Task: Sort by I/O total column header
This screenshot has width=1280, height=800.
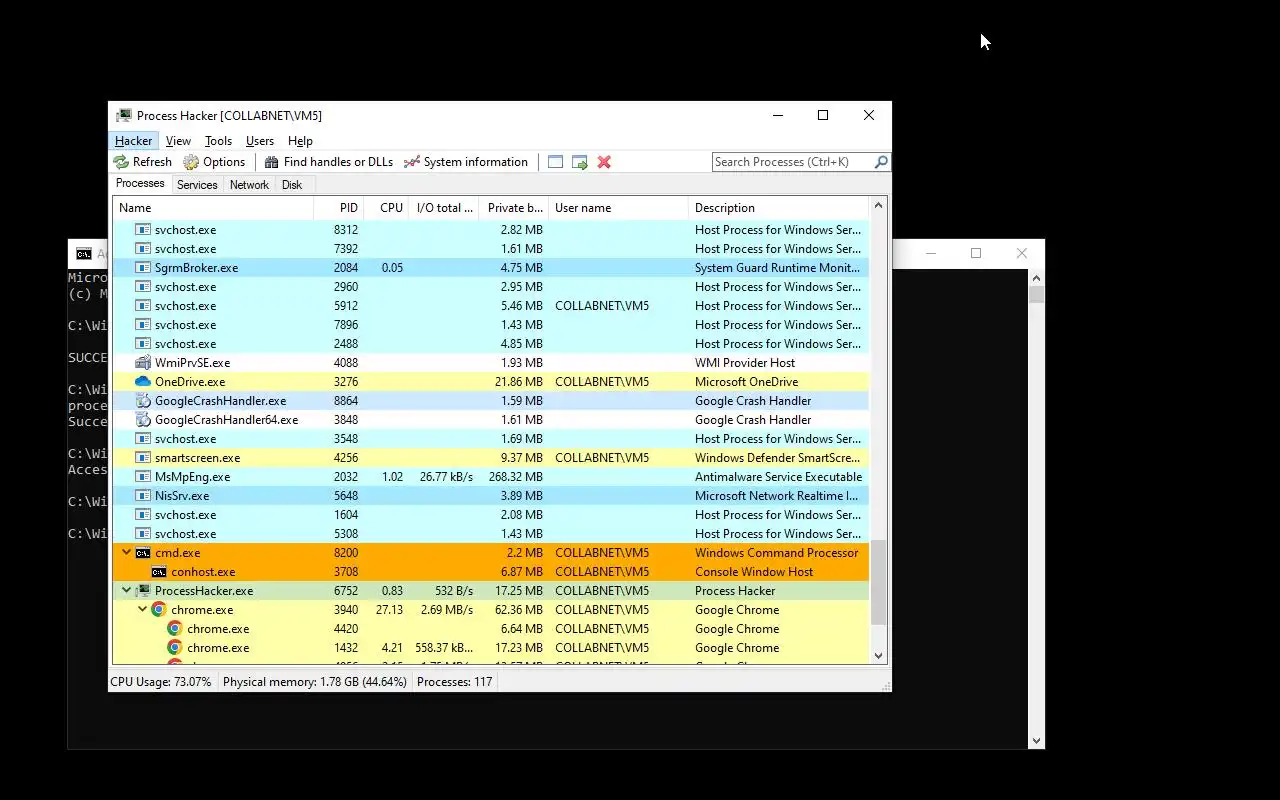Action: coord(444,208)
